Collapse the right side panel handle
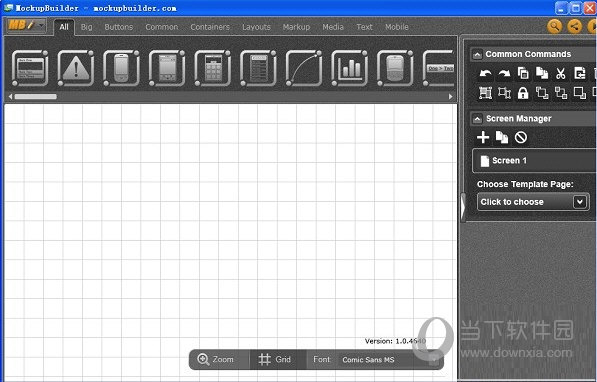Image resolution: width=597 pixels, height=382 pixels. pos(463,207)
